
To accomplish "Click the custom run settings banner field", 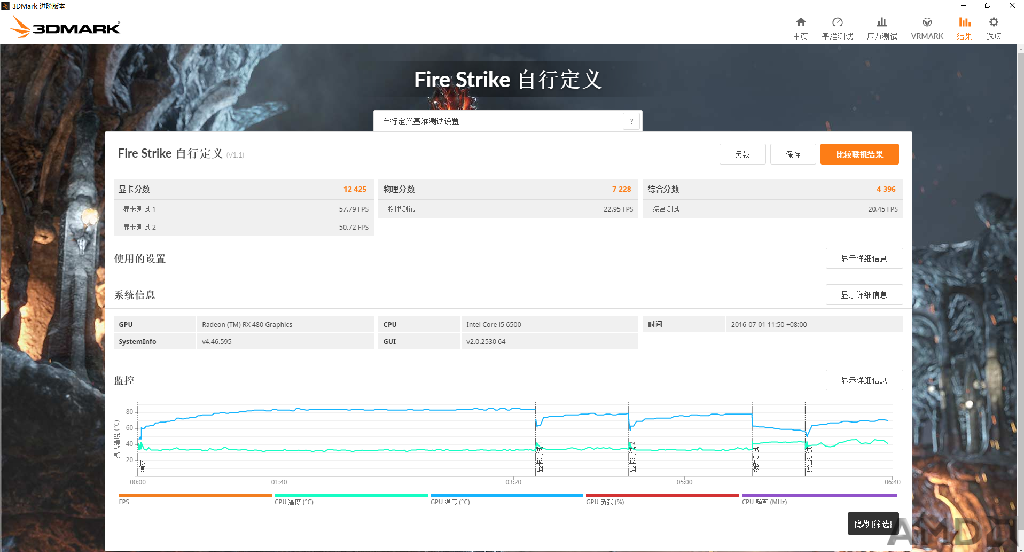I will tap(507, 121).
